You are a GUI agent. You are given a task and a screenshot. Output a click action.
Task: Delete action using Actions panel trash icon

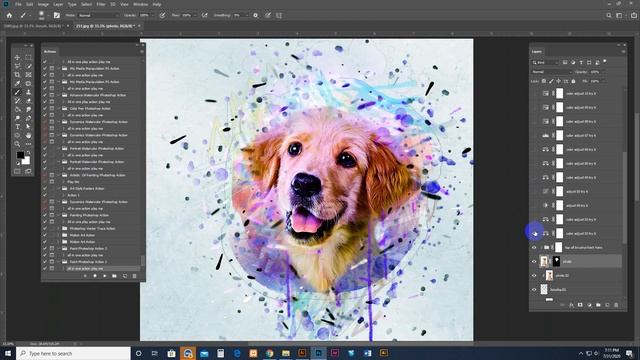click(134, 276)
